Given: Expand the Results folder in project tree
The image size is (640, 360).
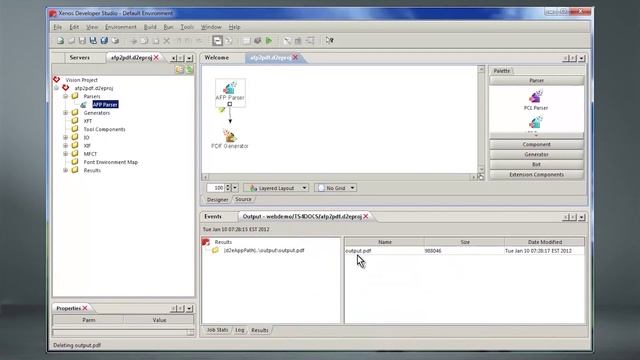Looking at the screenshot, I should (x=65, y=170).
